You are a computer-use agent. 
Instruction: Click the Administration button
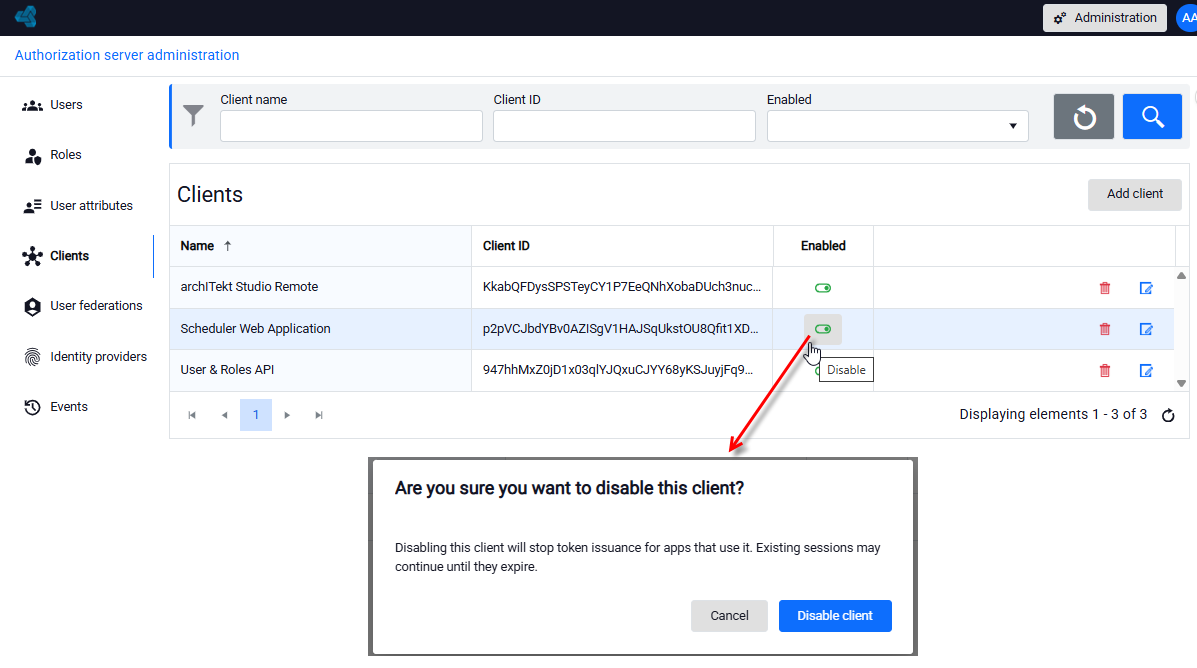(1105, 18)
